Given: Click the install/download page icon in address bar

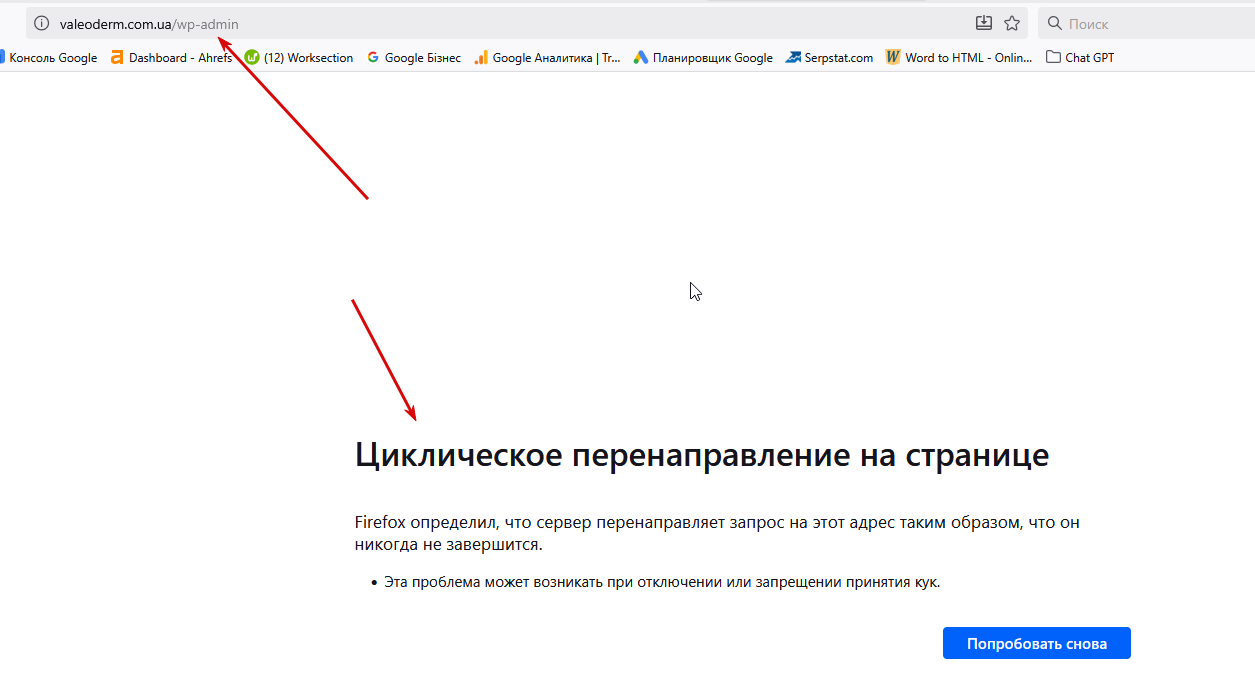Looking at the screenshot, I should (984, 23).
